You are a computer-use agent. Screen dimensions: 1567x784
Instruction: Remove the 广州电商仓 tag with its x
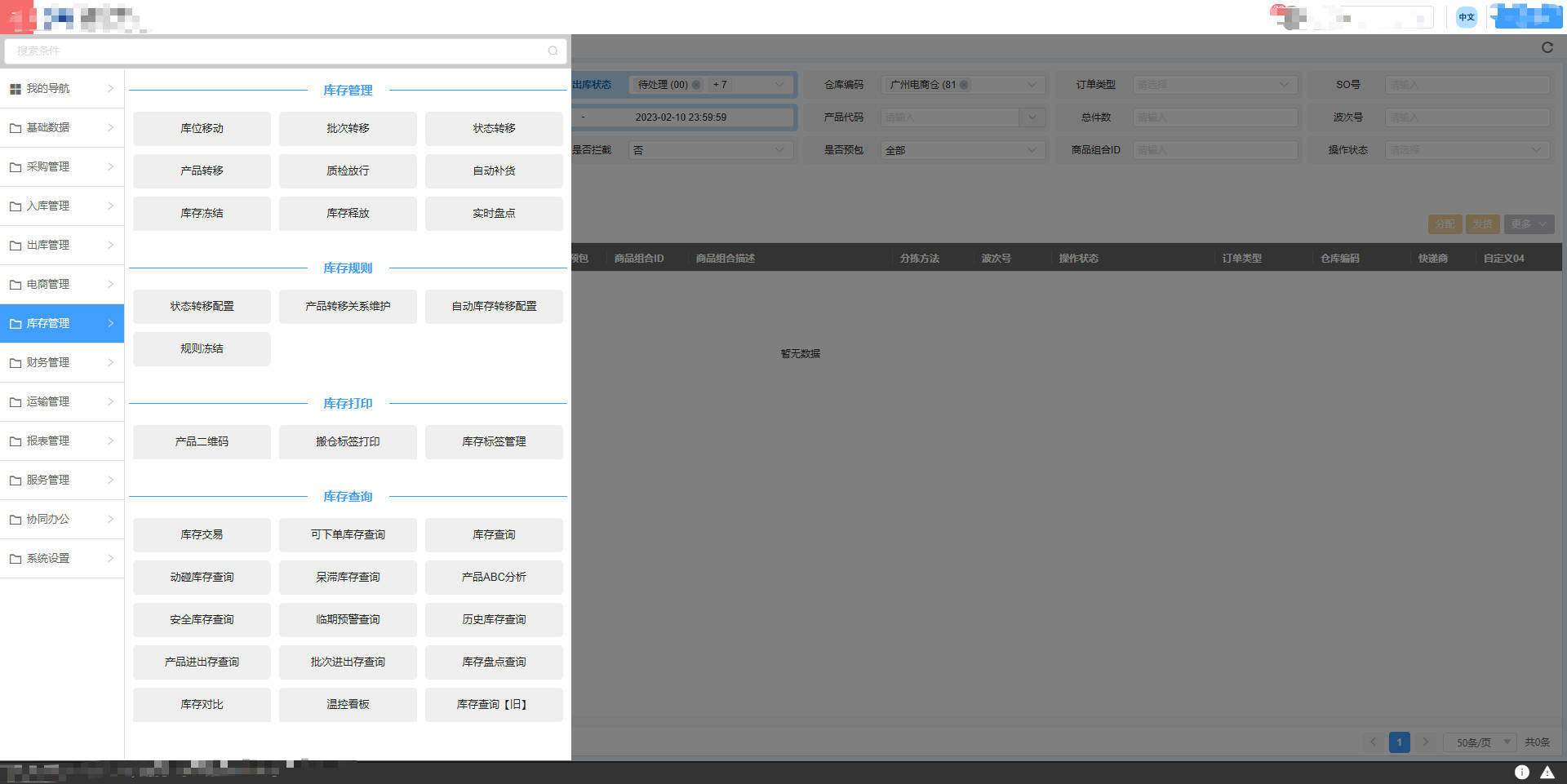point(964,85)
